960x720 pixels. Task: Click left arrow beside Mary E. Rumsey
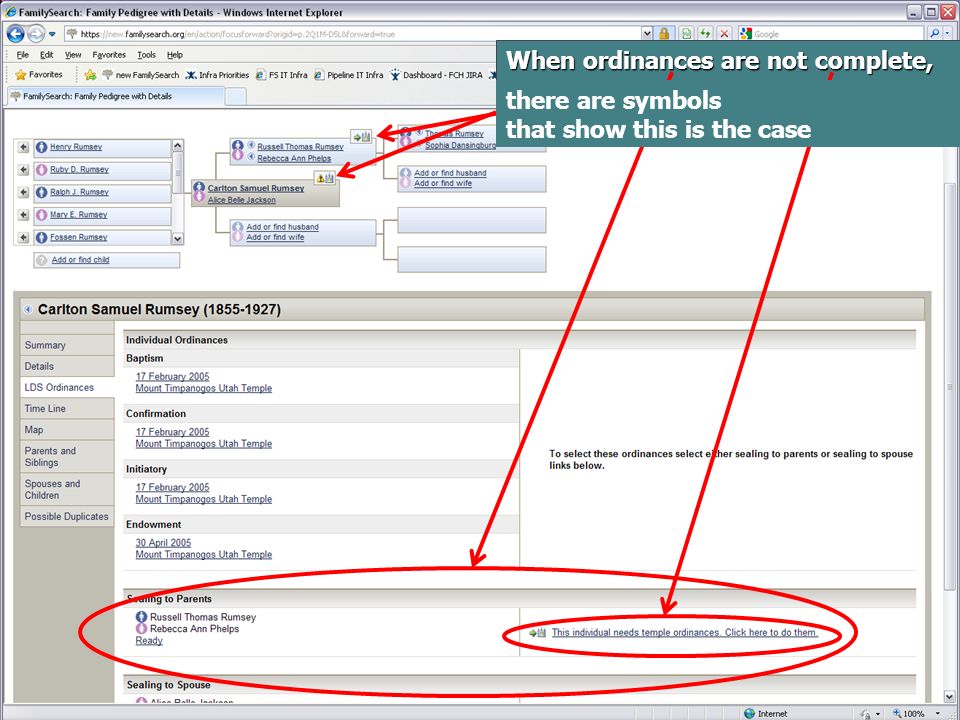pyautogui.click(x=23, y=215)
